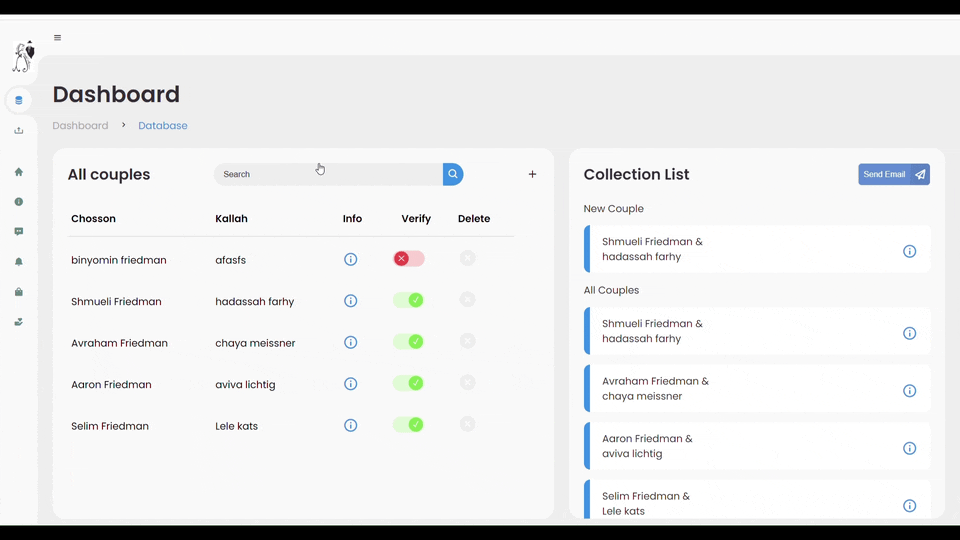This screenshot has width=960, height=540.
Task: Toggle verify switch for Shmueli Friedman
Action: tap(408, 301)
